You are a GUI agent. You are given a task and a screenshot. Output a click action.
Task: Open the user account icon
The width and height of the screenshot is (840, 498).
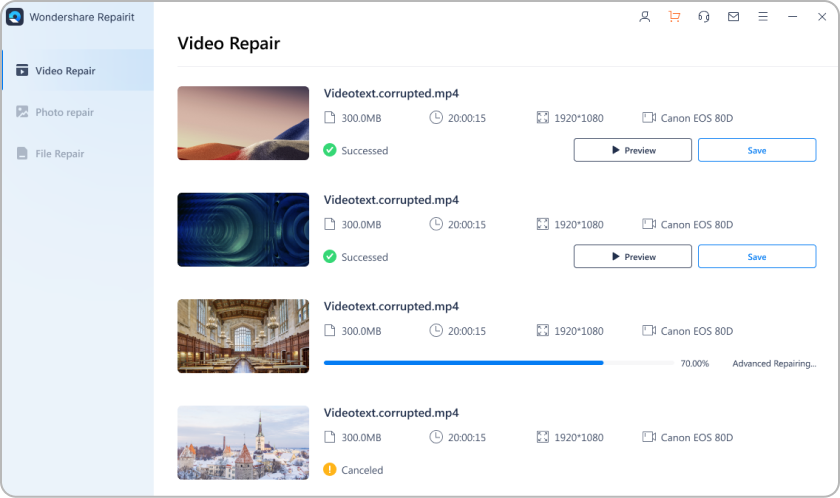pos(645,17)
